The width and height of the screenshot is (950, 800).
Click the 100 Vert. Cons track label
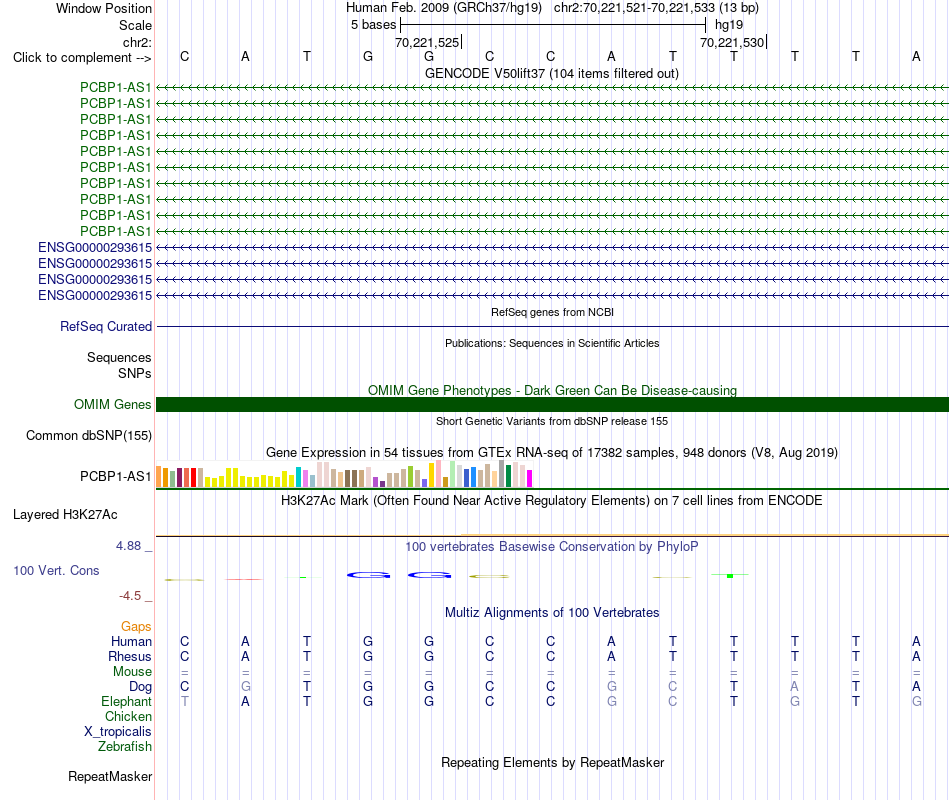point(56,570)
